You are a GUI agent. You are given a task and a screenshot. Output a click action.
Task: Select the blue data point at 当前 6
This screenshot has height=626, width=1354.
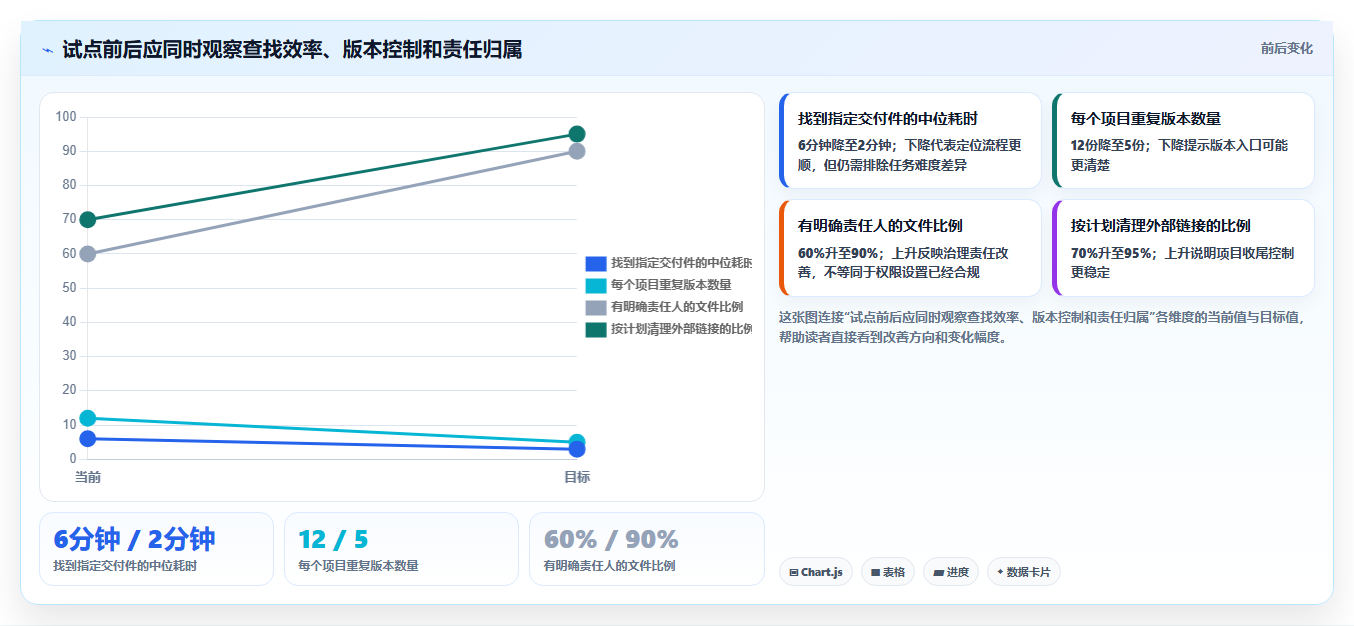[88, 439]
